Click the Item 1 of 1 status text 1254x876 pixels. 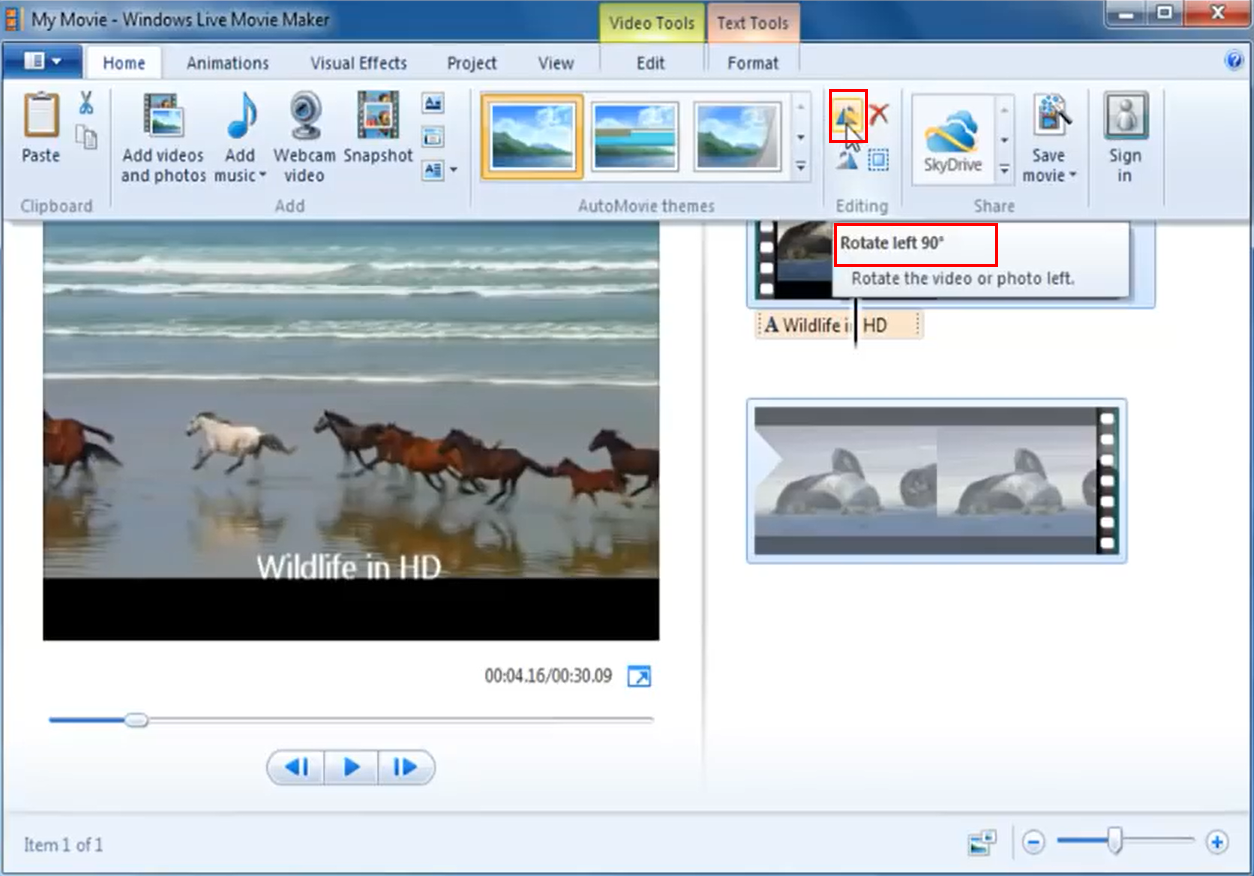pyautogui.click(x=63, y=845)
